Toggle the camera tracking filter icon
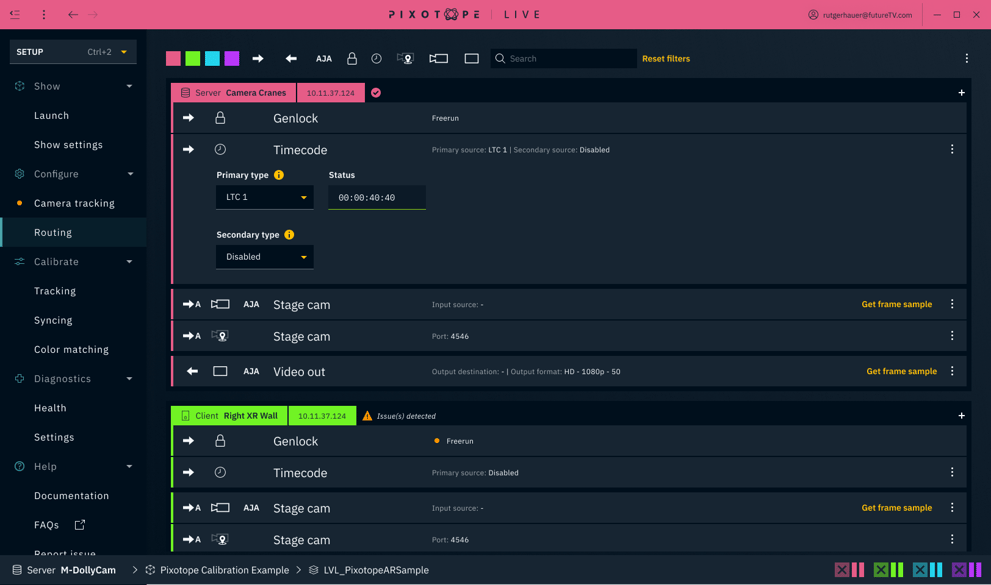The width and height of the screenshot is (991, 585). [405, 59]
